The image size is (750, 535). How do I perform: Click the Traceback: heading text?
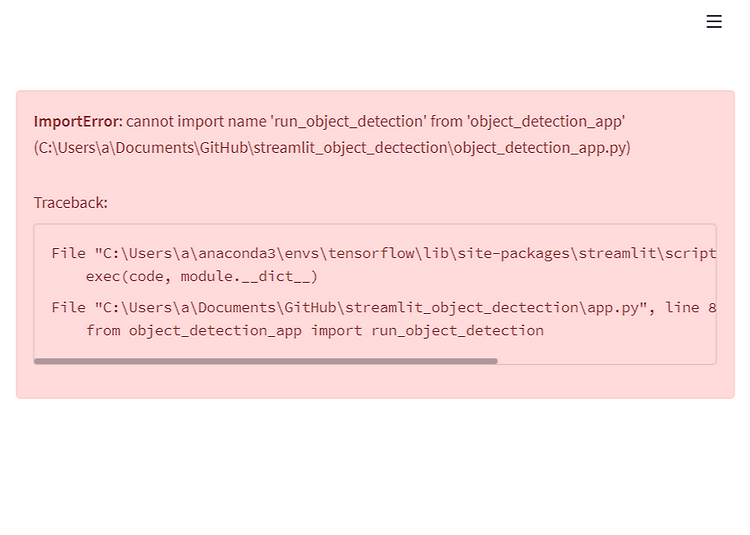[x=71, y=203]
